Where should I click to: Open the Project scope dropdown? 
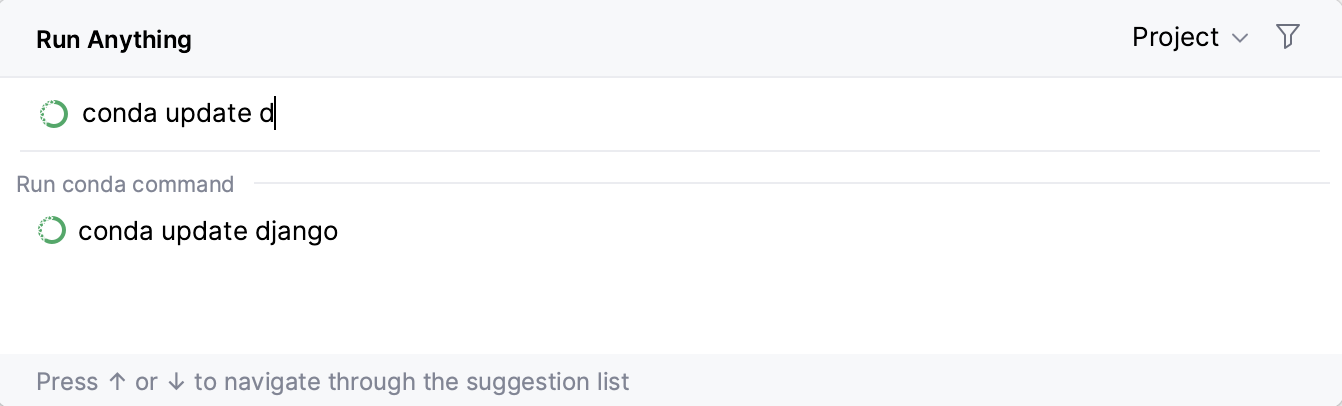click(1189, 37)
